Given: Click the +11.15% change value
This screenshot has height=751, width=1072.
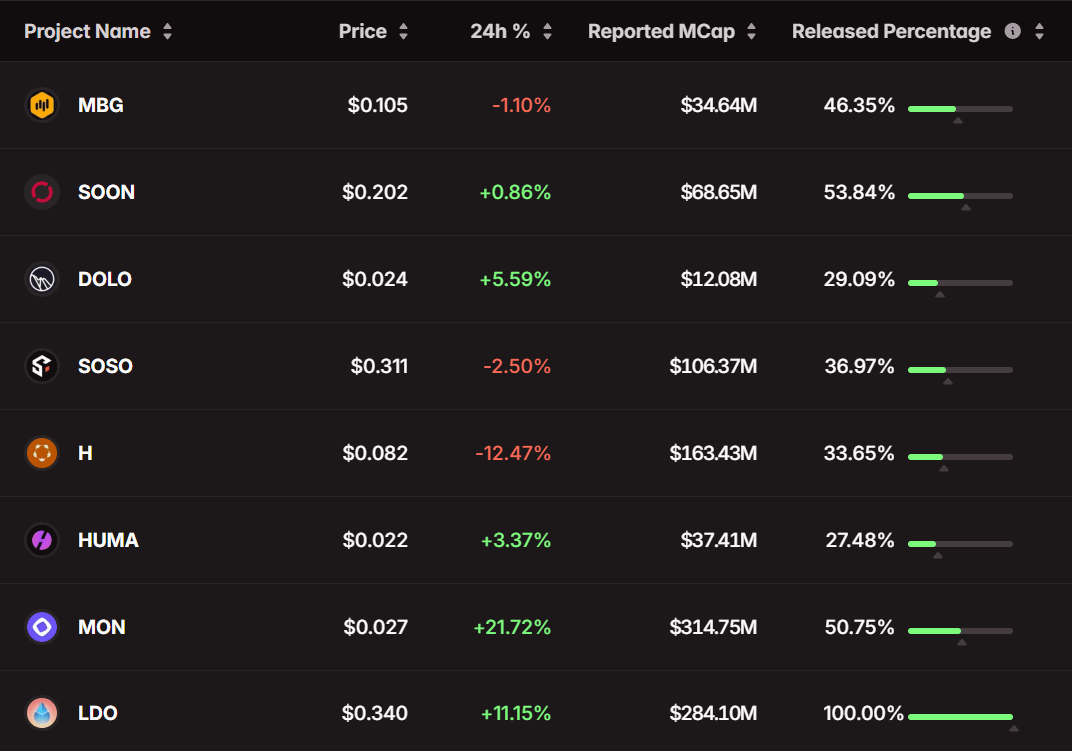Looking at the screenshot, I should (515, 713).
